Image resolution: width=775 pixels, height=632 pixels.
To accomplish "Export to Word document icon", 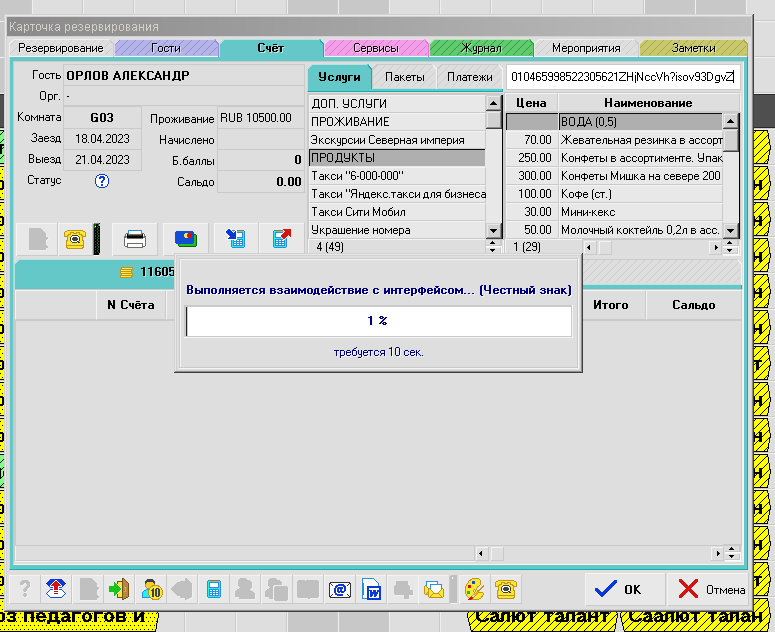I will [x=370, y=589].
